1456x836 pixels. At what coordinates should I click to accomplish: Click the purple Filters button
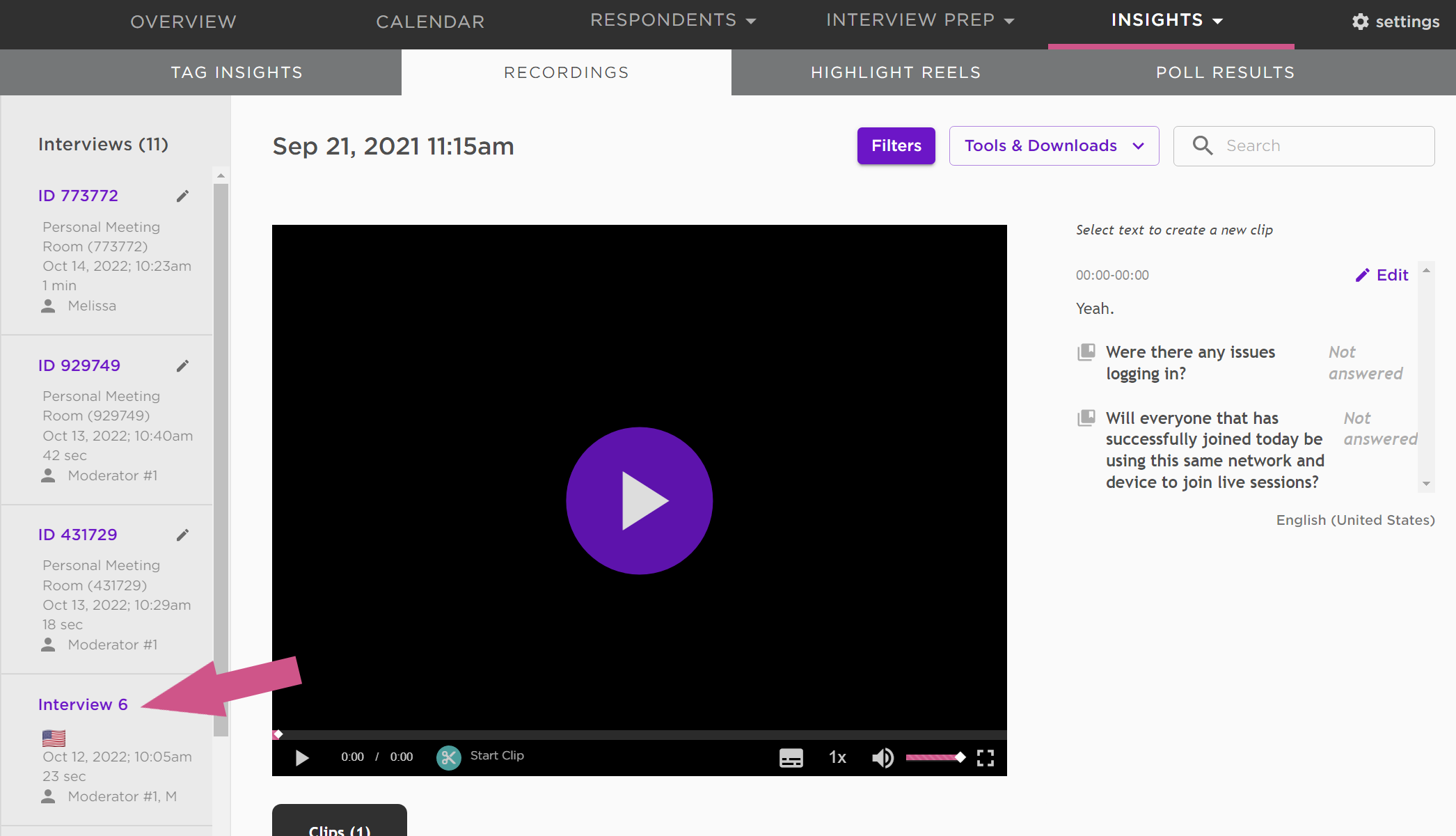tap(896, 145)
